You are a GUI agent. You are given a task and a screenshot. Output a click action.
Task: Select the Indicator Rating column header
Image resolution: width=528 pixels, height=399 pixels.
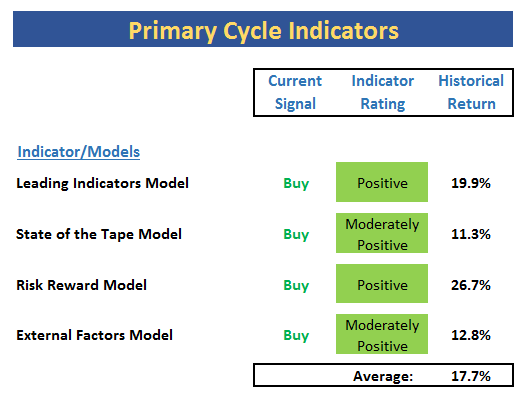(x=383, y=92)
